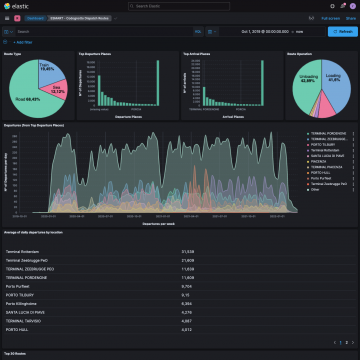Click the Search Elastic global field
The image size is (360, 360).
point(179,6)
